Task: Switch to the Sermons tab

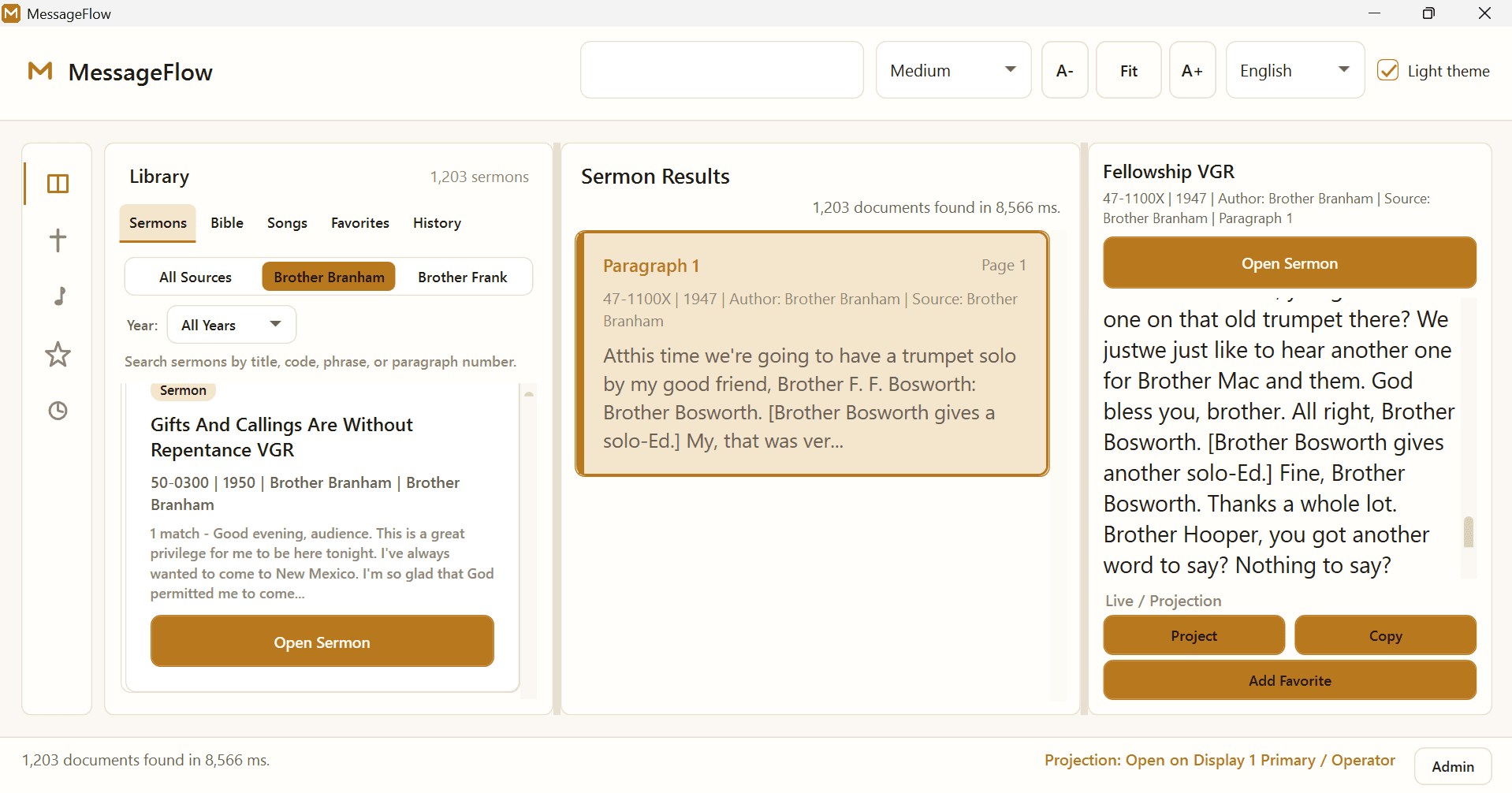Action: coord(158,223)
